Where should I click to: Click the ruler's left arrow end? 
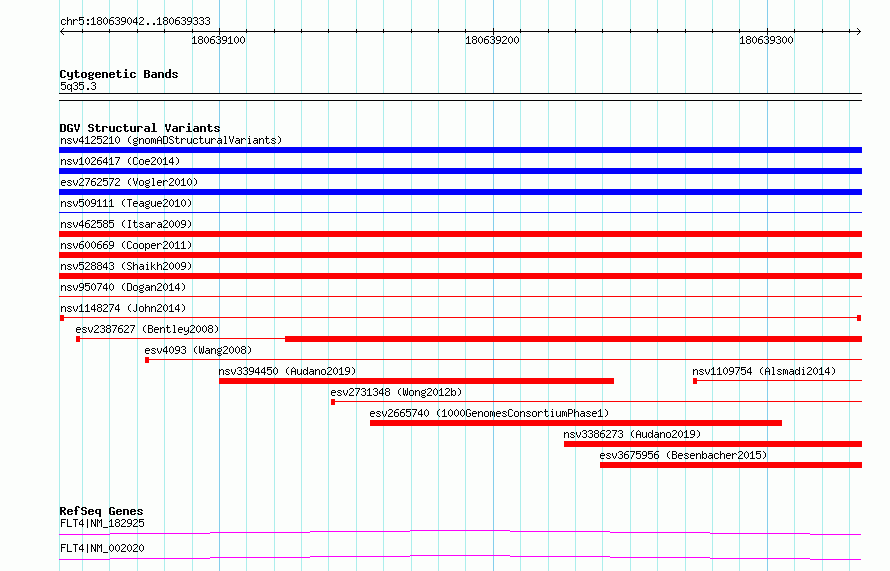[x=62, y=31]
